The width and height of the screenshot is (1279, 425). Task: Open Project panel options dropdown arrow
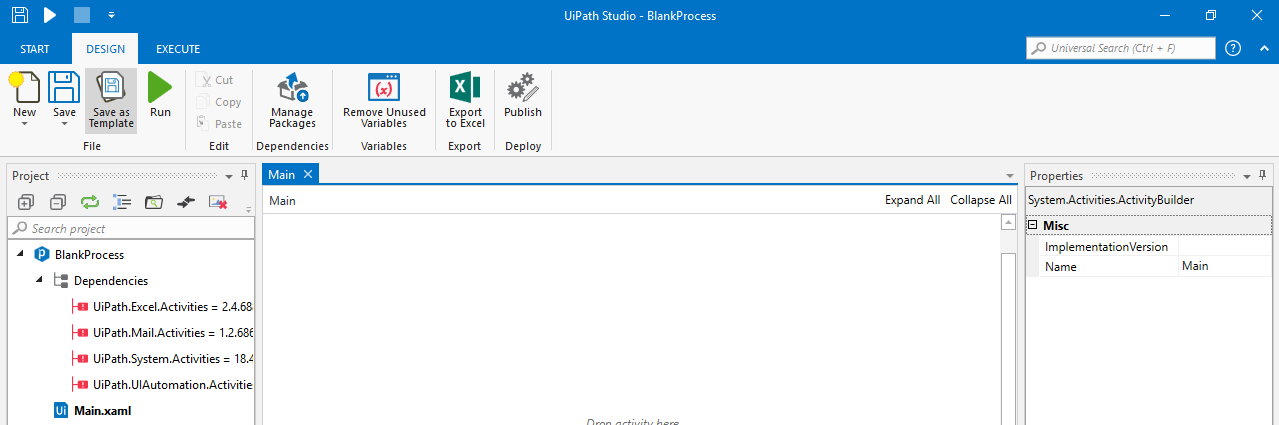pyautogui.click(x=229, y=176)
